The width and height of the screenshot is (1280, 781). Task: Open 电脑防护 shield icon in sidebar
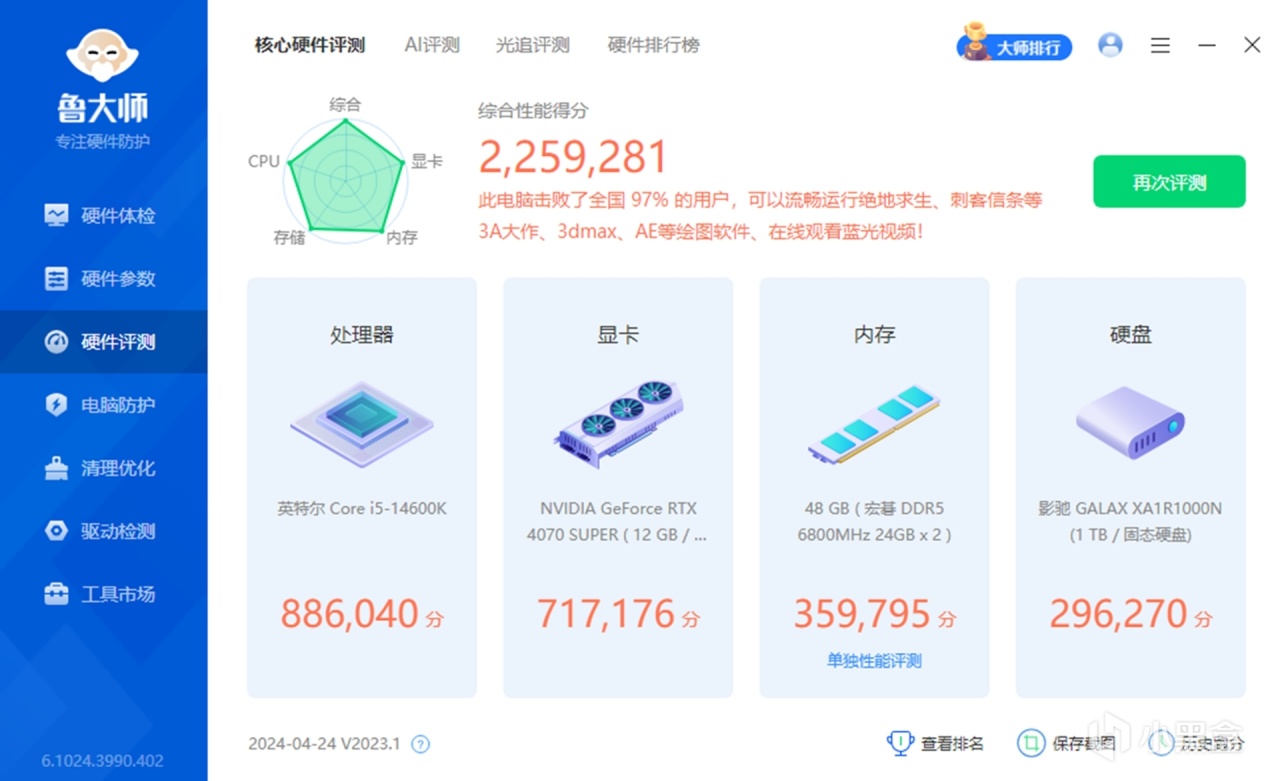point(57,404)
